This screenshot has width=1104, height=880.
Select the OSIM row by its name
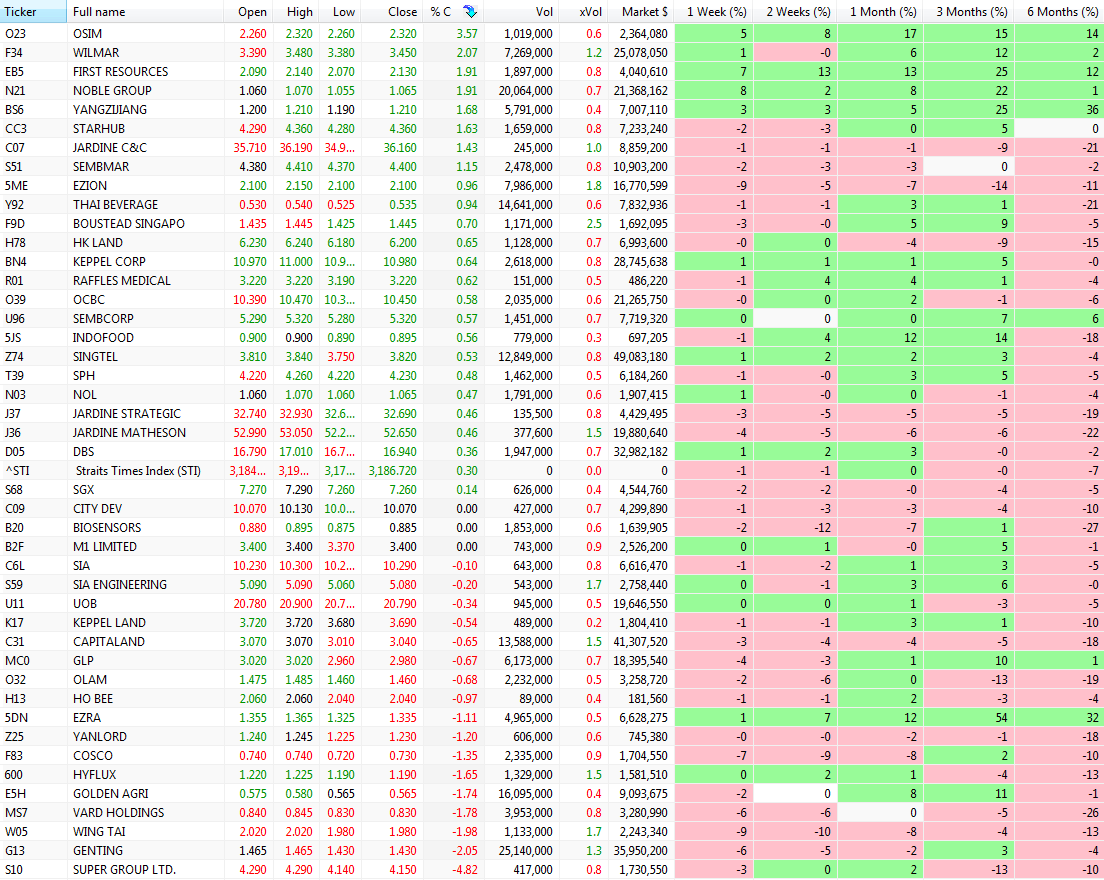[88, 33]
